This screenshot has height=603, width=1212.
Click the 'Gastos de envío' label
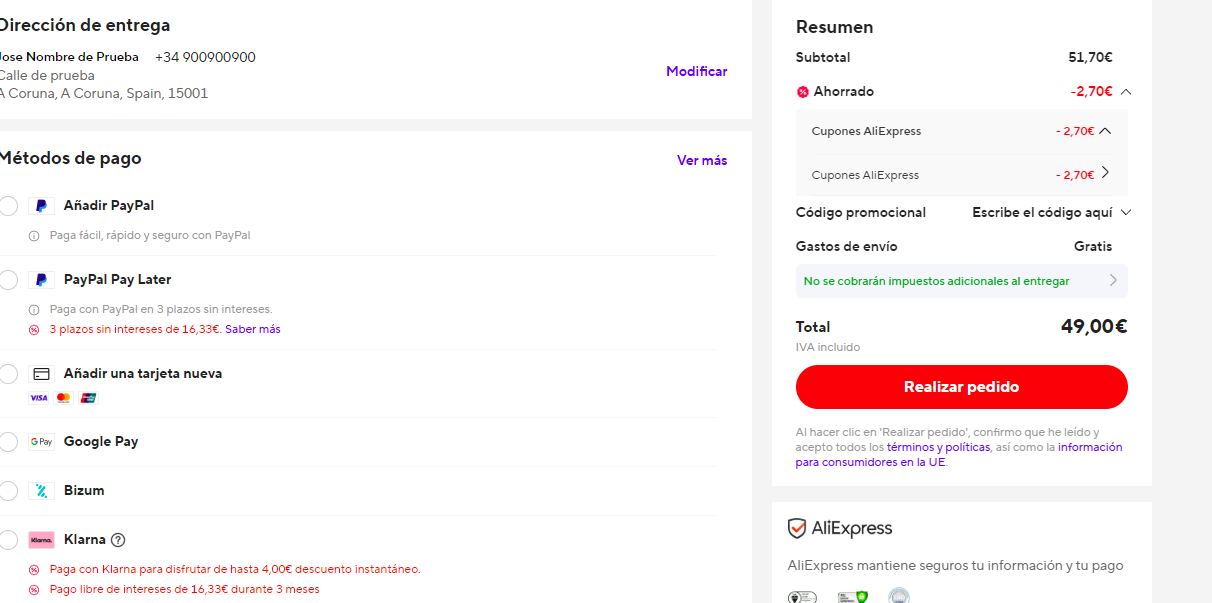(847, 247)
